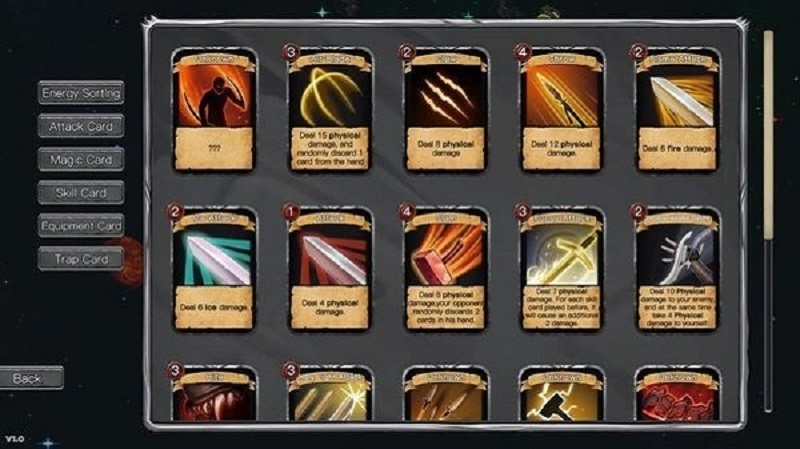Sort cards with Energy Sorting
The image size is (800, 449).
81,93
